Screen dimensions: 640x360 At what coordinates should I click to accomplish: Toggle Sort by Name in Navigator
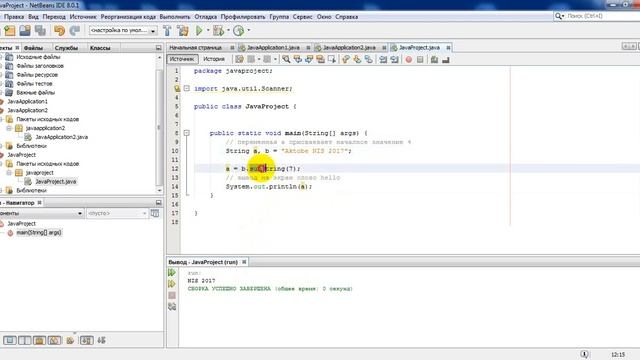(x=86, y=340)
